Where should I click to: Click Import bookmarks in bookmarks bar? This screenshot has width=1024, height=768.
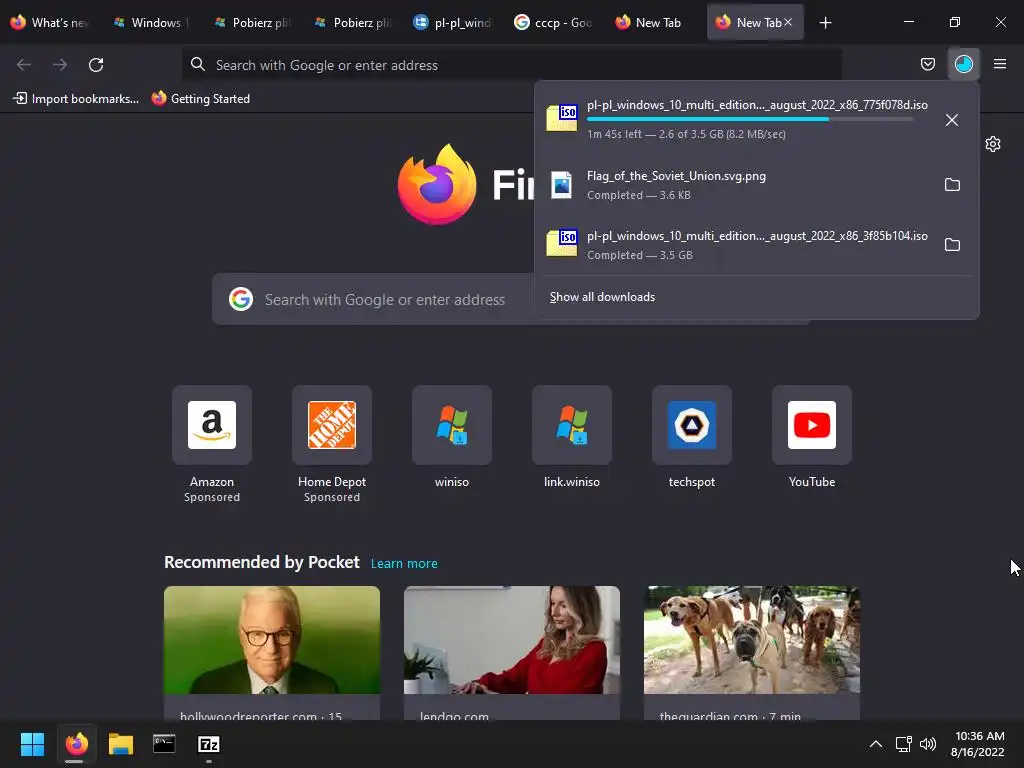(76, 99)
